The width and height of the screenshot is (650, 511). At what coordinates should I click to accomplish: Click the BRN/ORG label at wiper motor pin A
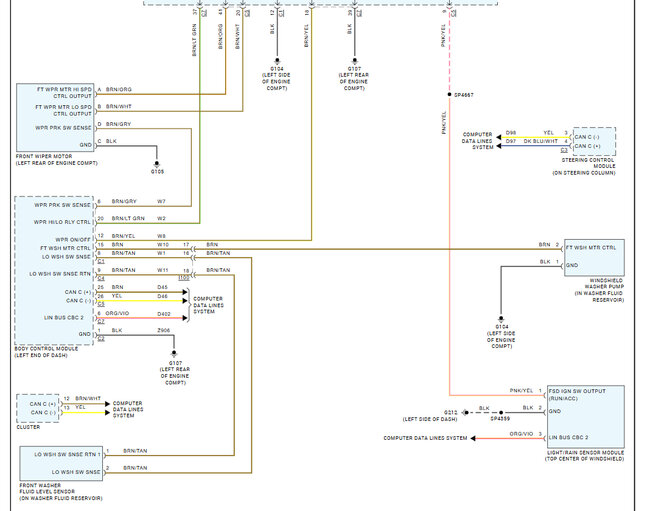coord(119,90)
